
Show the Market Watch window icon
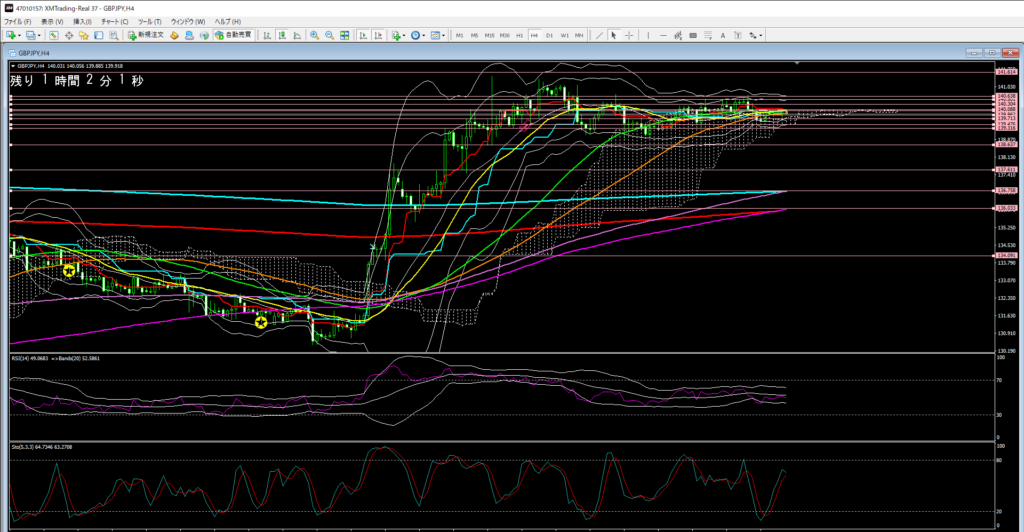coord(54,35)
